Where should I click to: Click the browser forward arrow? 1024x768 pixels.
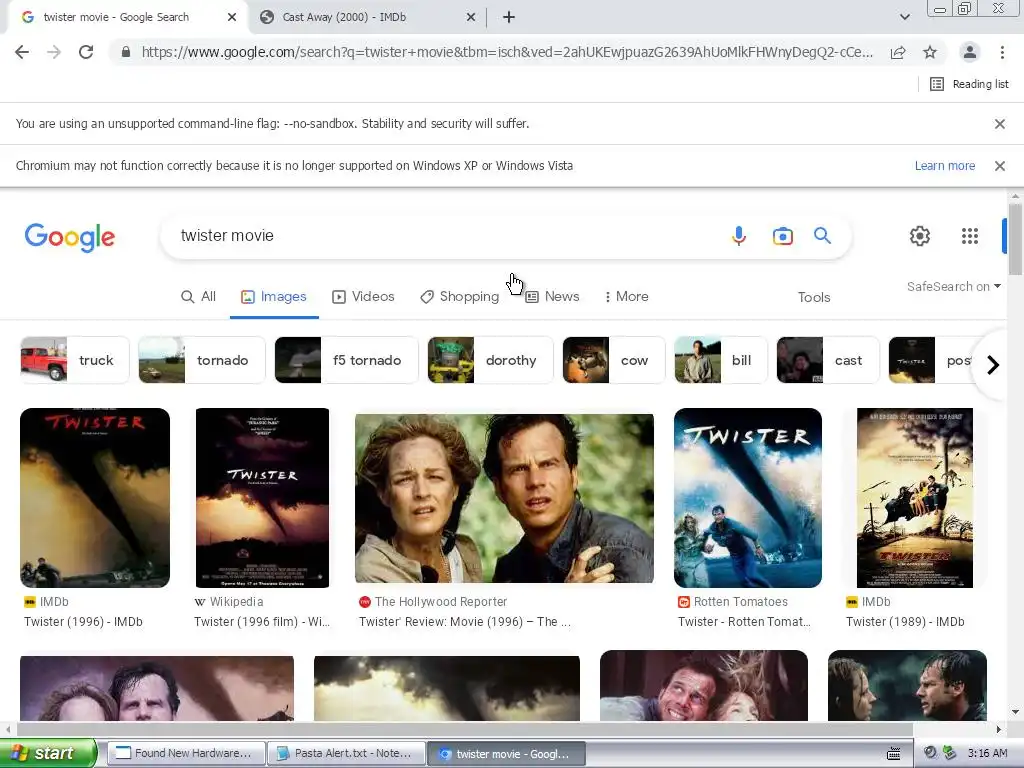tap(54, 52)
